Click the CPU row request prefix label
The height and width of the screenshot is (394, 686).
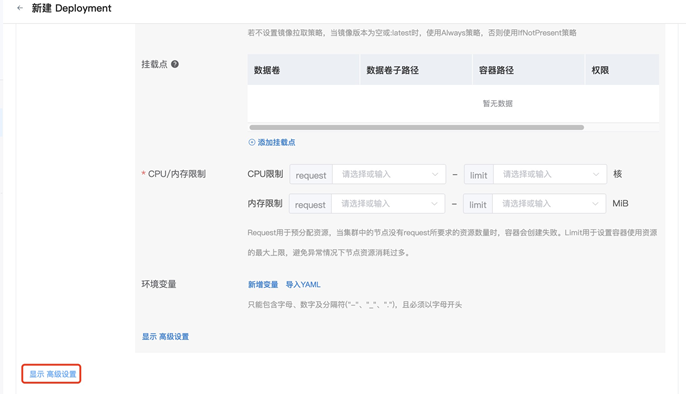click(x=311, y=175)
